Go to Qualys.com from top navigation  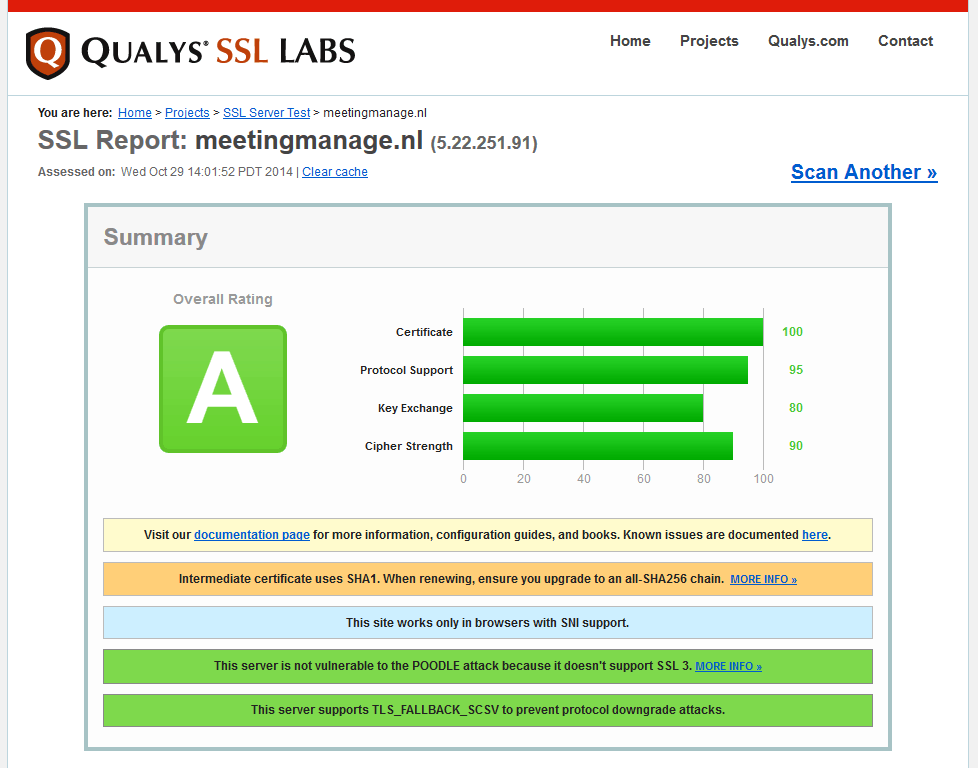tap(808, 41)
